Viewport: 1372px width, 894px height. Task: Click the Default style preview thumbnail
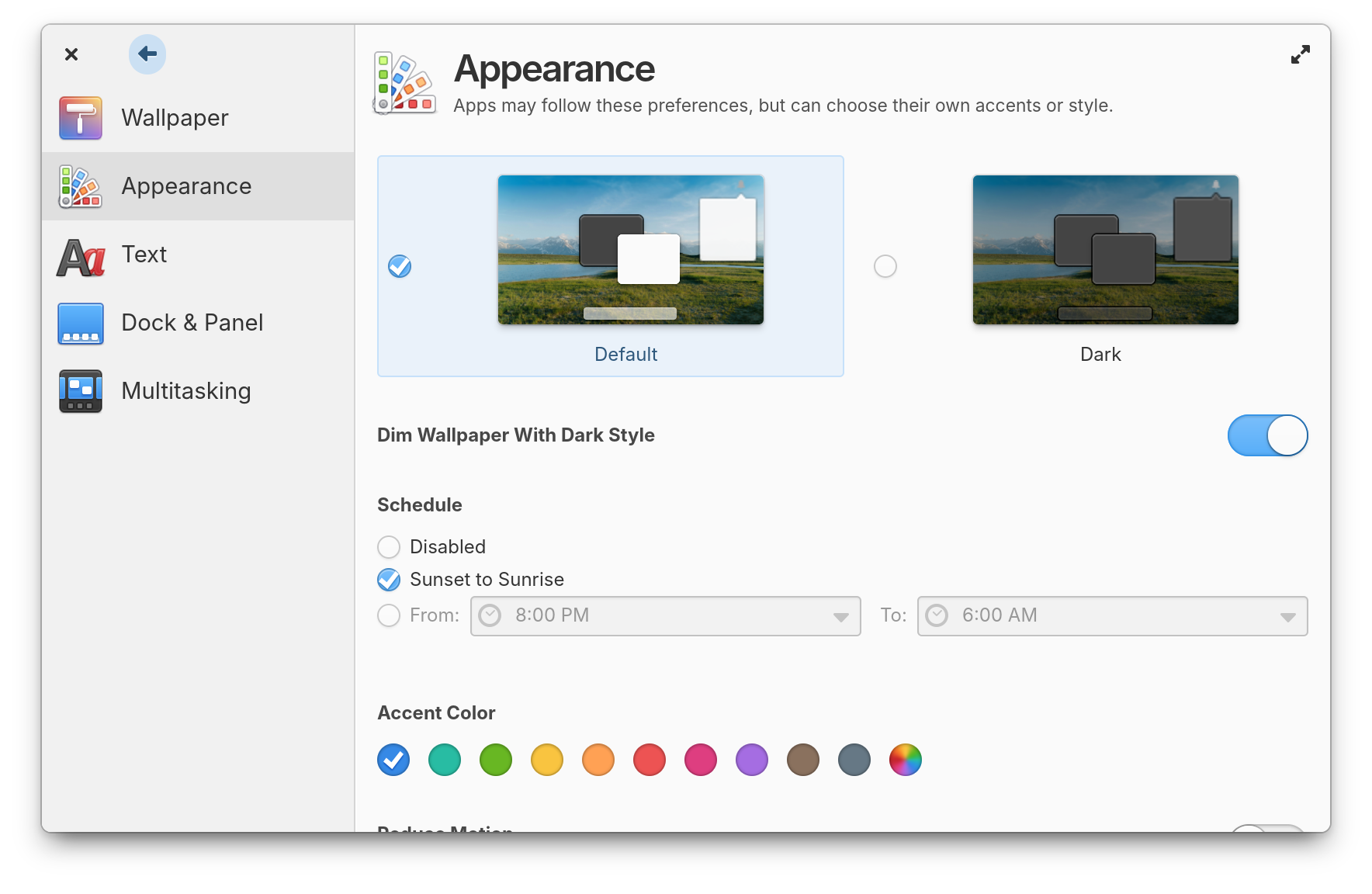[631, 250]
